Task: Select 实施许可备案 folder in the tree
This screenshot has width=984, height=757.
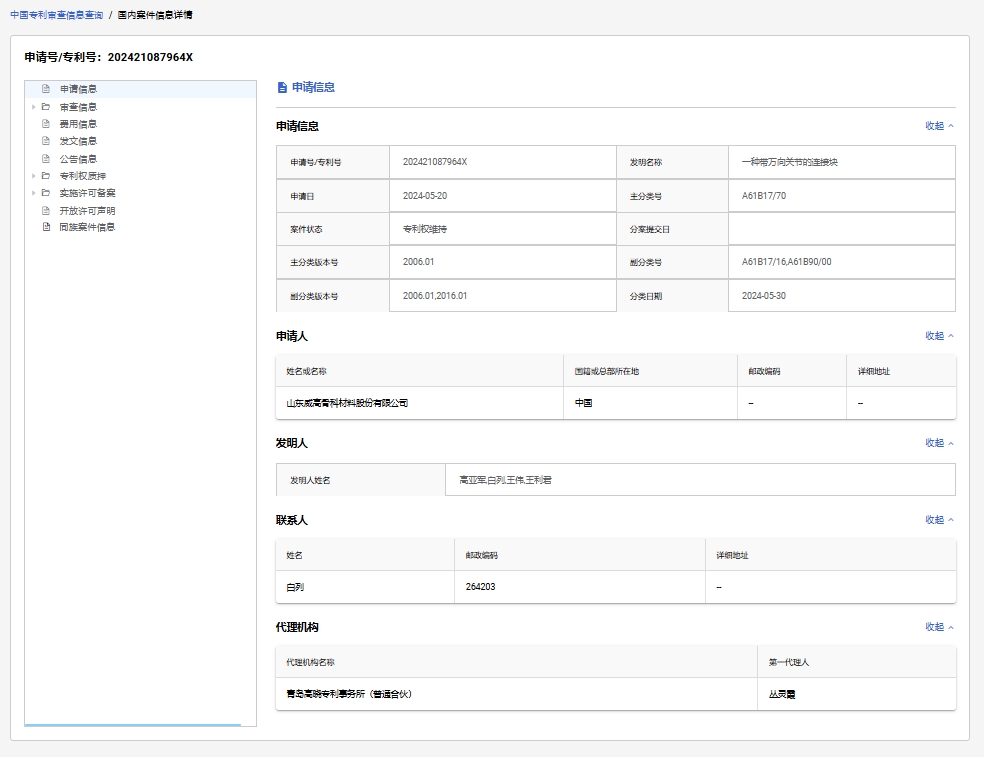Action: [87, 193]
